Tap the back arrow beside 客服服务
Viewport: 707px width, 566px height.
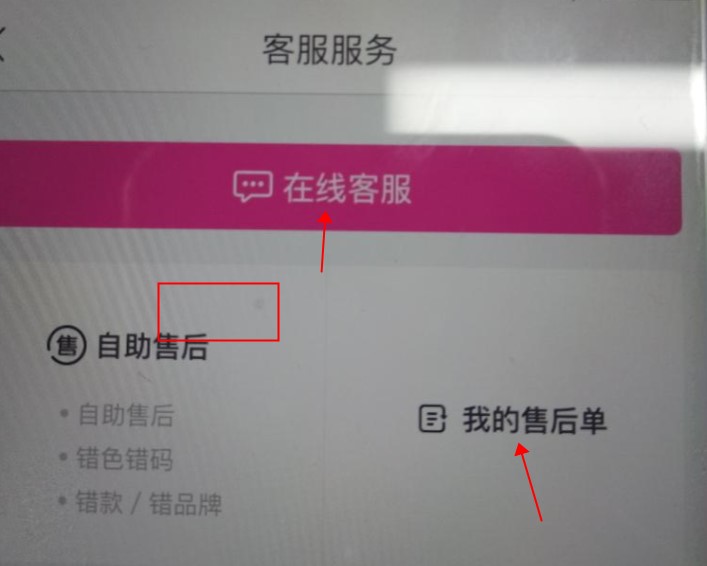tap(2, 44)
